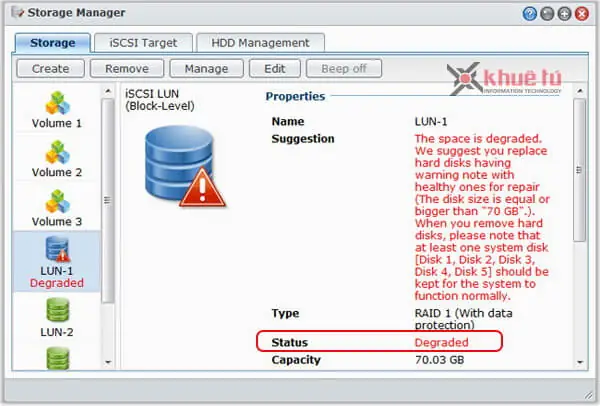
Task: Open the iSCSI Target tab
Action: 144,42
